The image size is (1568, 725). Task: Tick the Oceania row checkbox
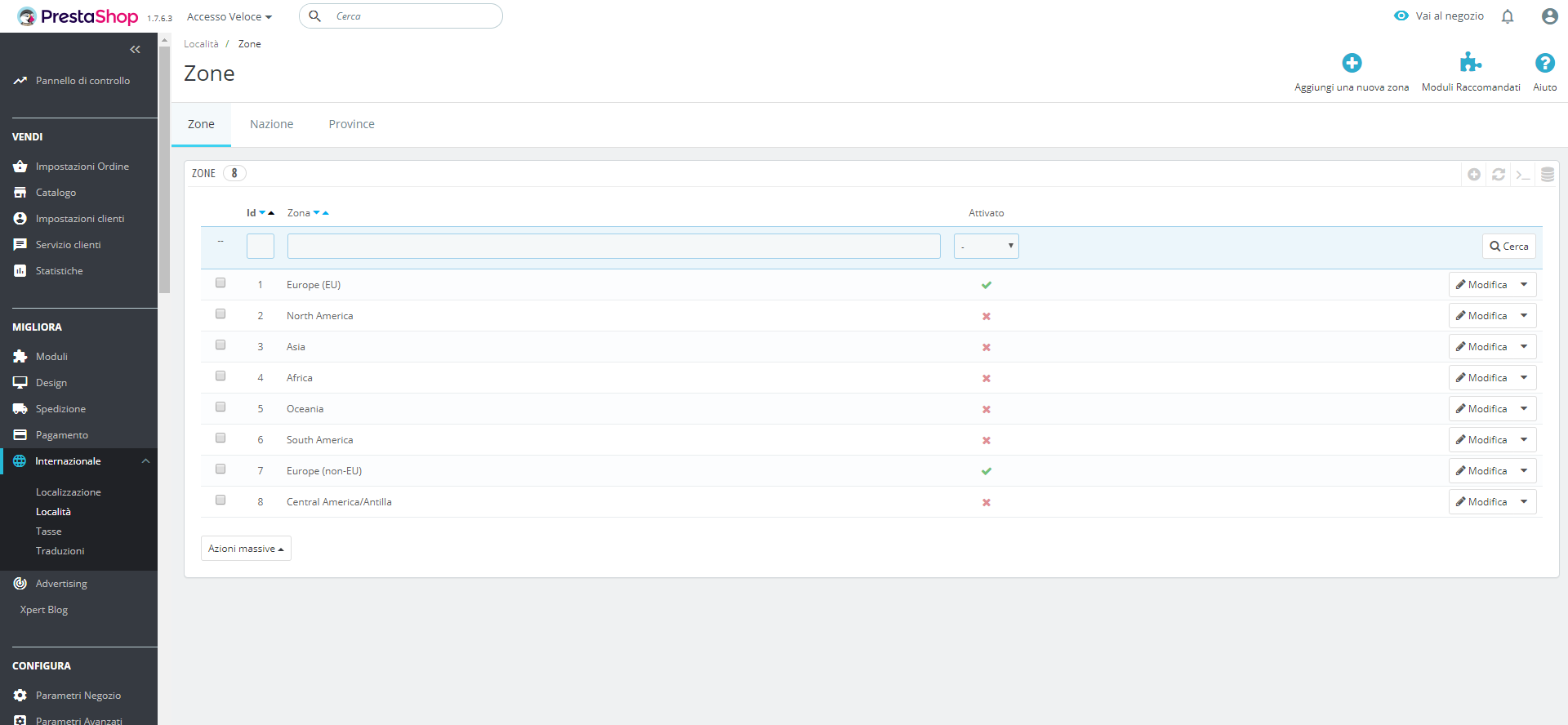(220, 407)
